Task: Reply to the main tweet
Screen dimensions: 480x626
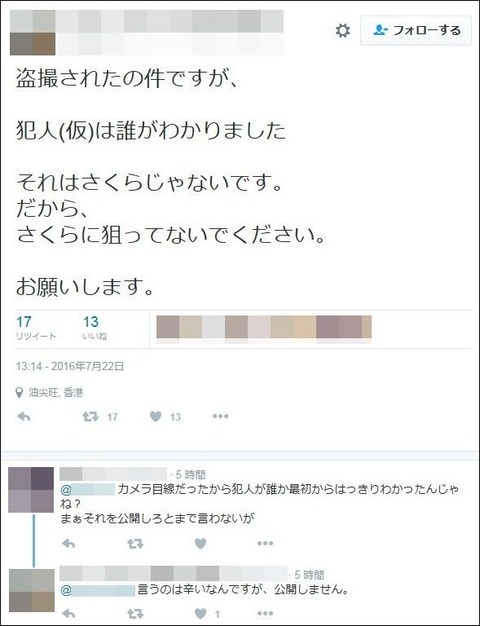Action: [x=24, y=417]
